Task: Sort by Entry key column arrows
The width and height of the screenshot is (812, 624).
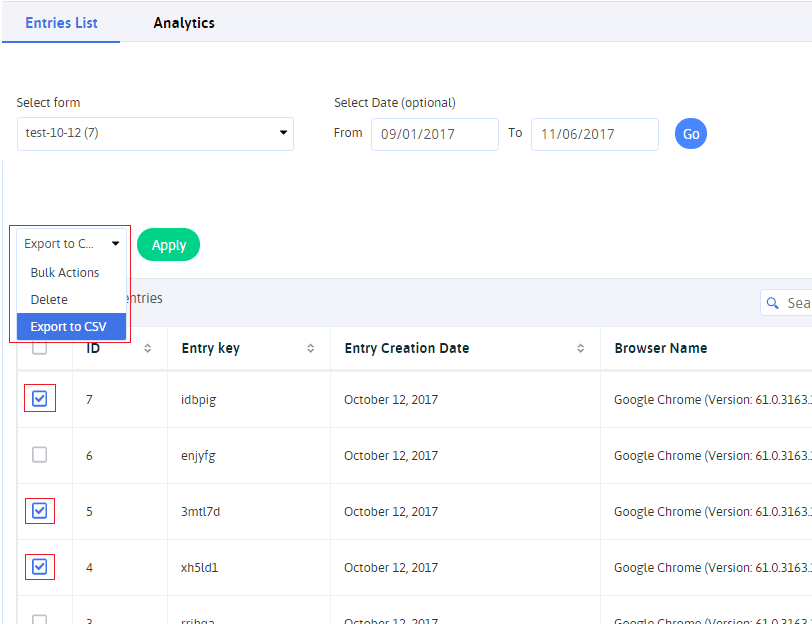Action: 310,349
